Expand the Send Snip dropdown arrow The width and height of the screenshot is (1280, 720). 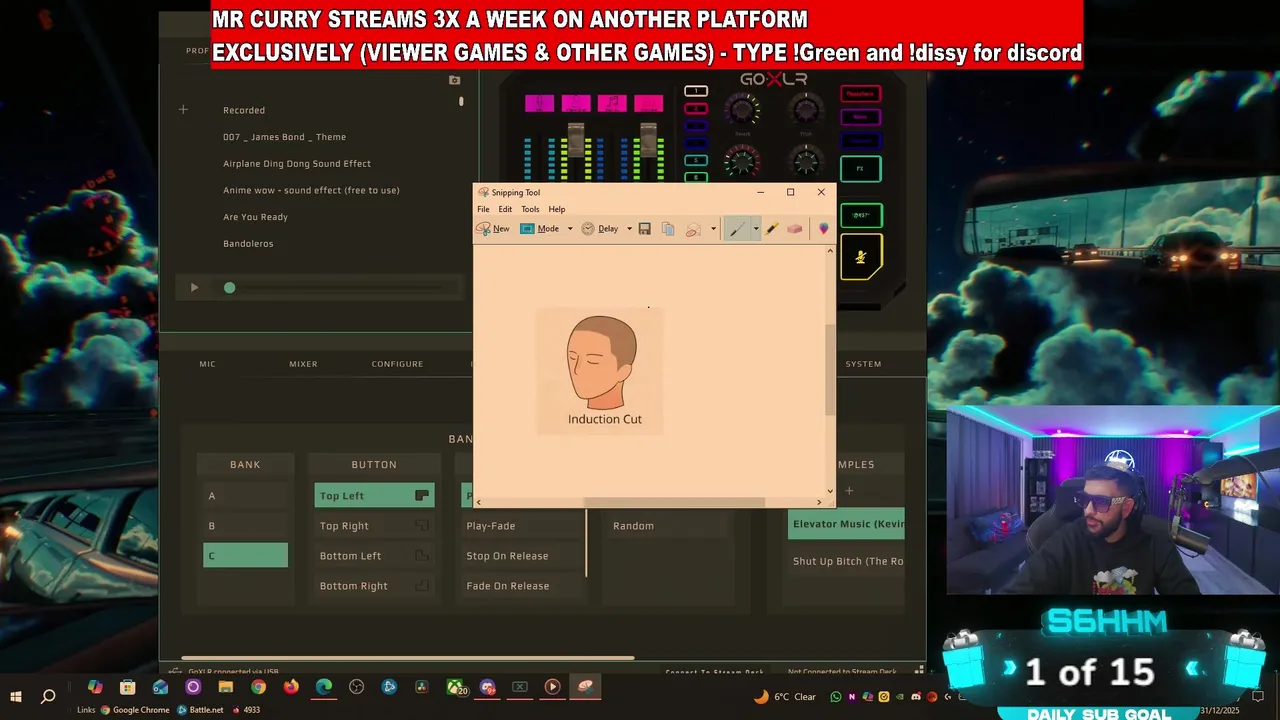pos(713,229)
